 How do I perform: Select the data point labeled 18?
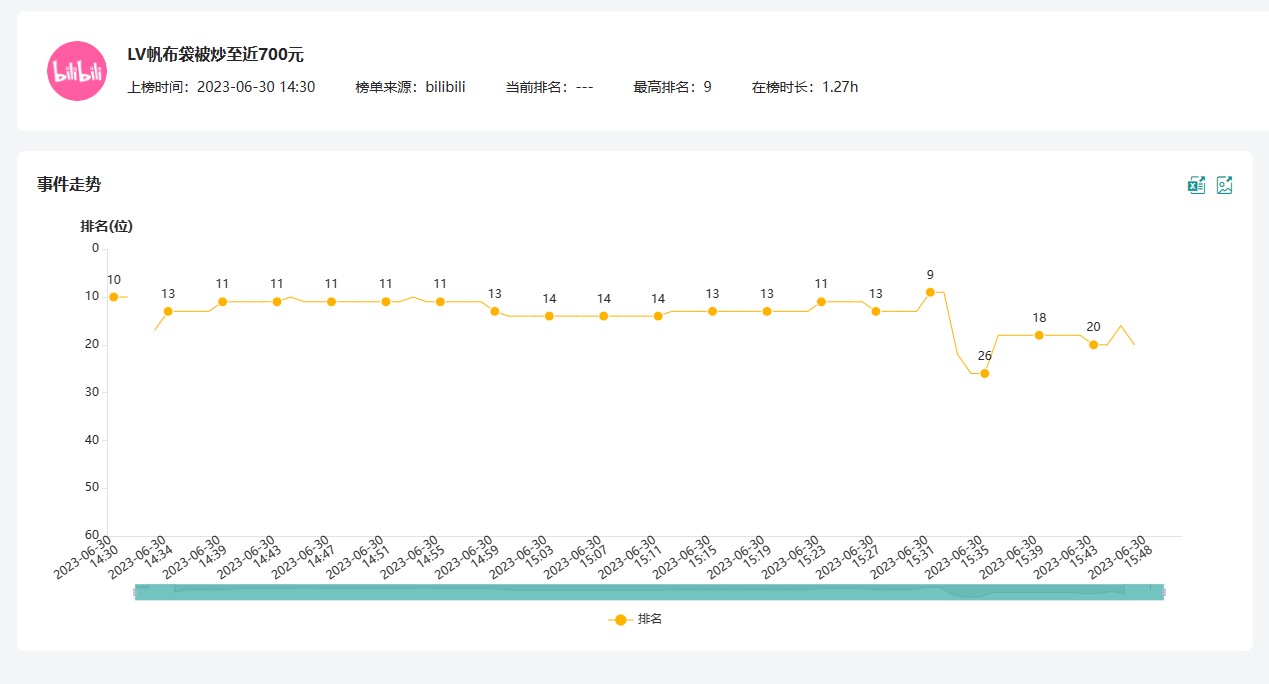click(1039, 335)
